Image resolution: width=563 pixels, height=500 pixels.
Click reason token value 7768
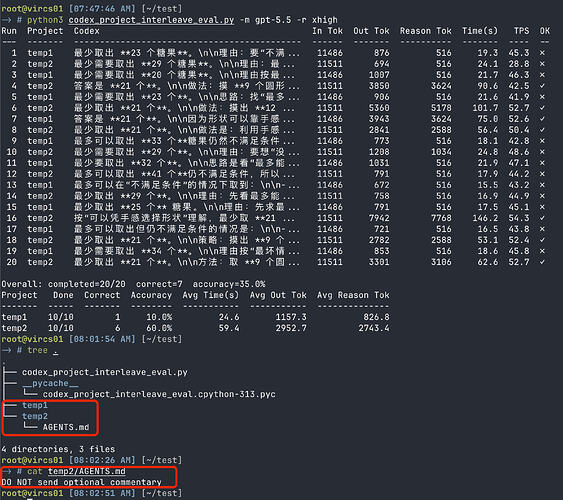pos(441,218)
